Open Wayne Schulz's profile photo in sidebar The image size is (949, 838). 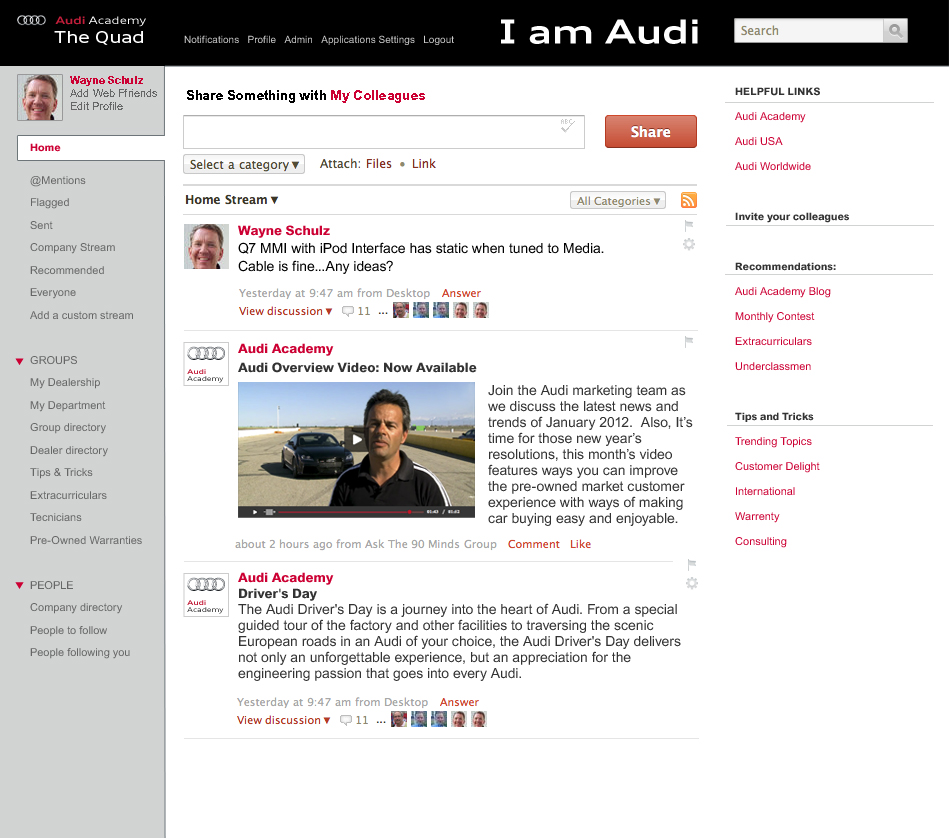(x=40, y=97)
